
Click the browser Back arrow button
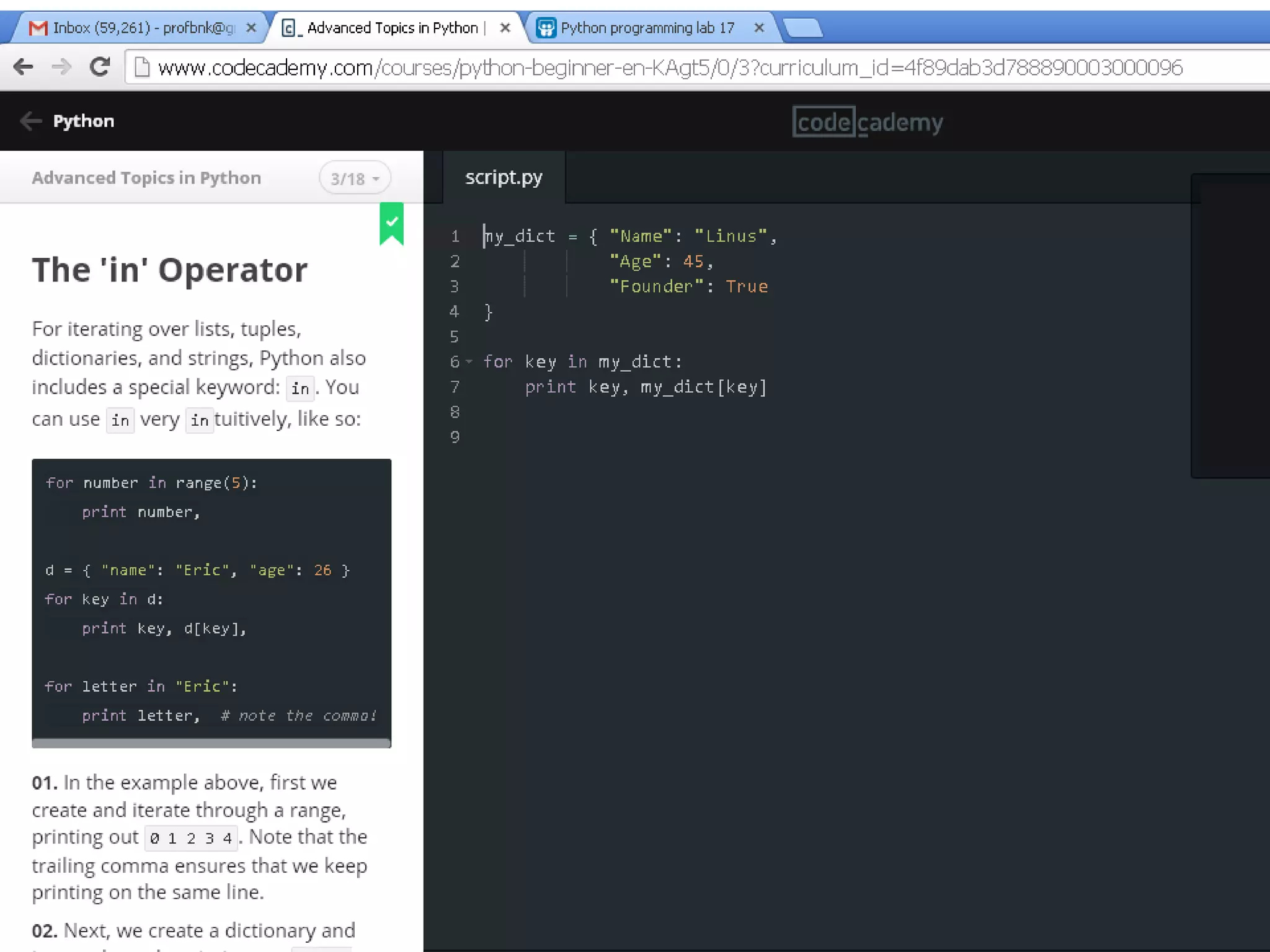tap(24, 66)
